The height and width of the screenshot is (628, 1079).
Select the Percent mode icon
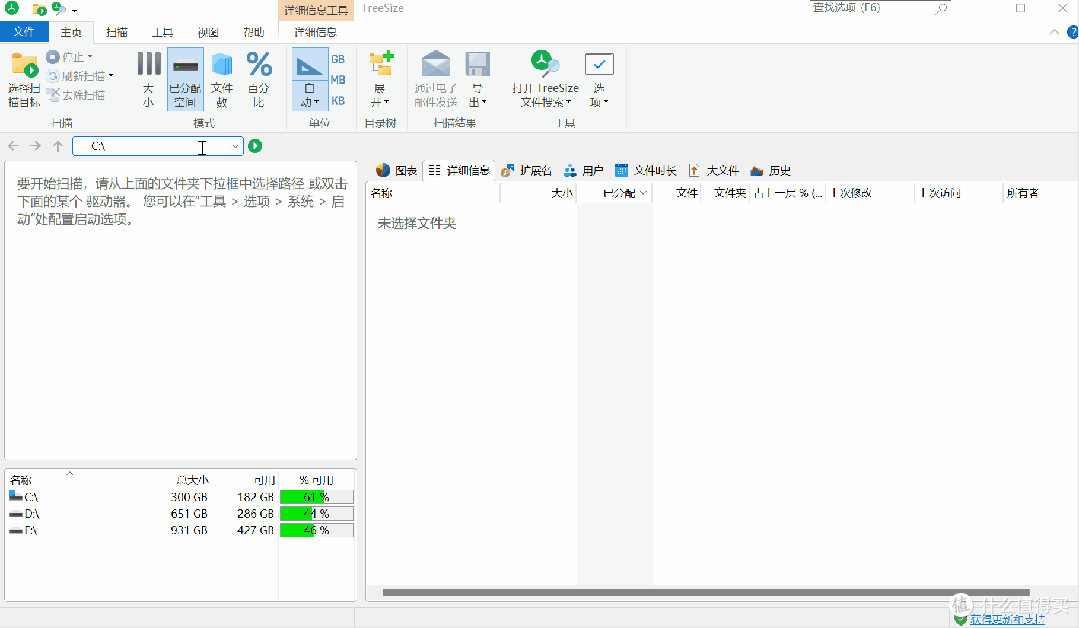(x=259, y=65)
